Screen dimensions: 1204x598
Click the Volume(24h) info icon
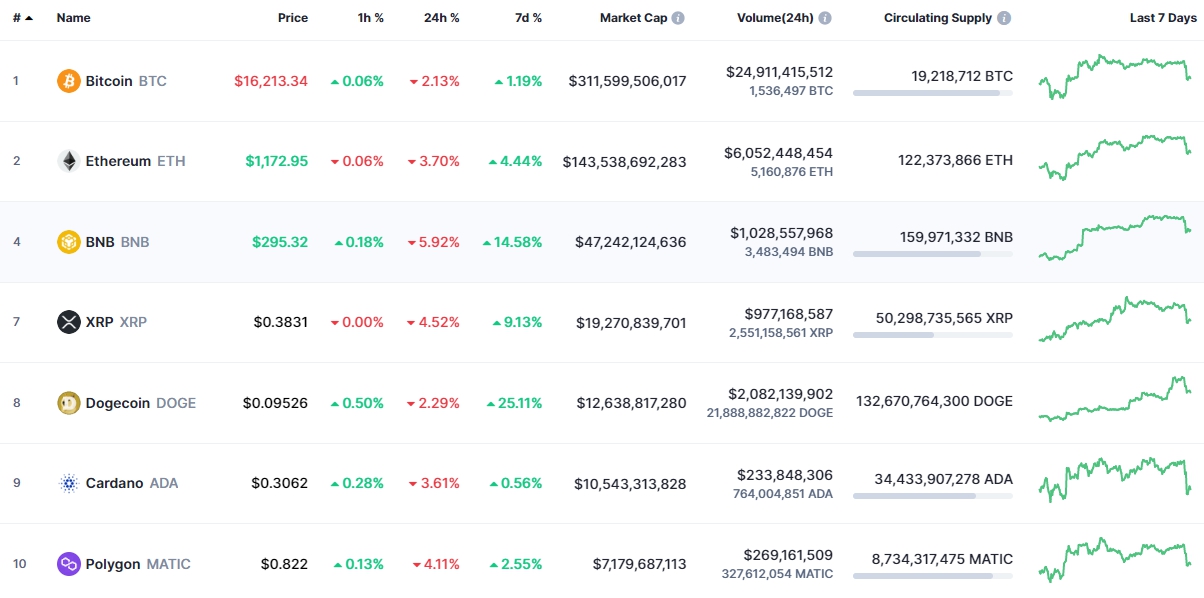pyautogui.click(x=824, y=18)
